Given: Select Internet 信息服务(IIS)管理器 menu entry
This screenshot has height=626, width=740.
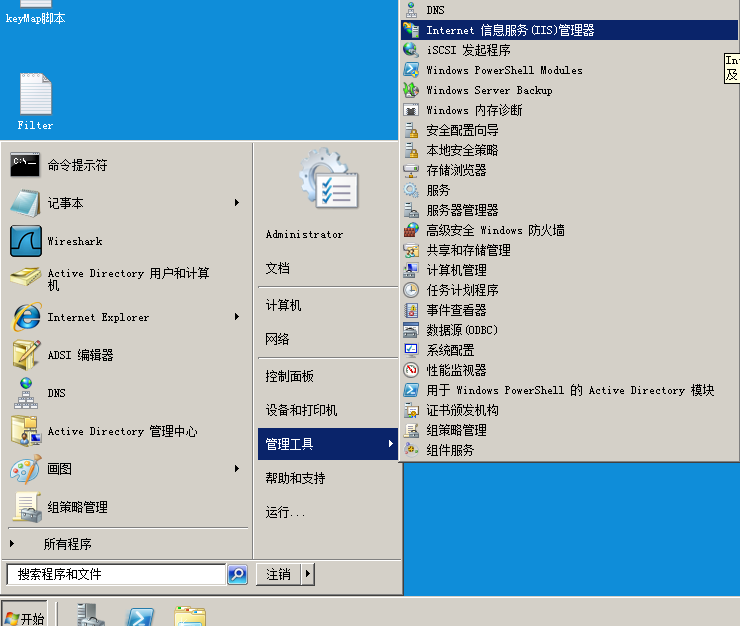Looking at the screenshot, I should (x=569, y=30).
